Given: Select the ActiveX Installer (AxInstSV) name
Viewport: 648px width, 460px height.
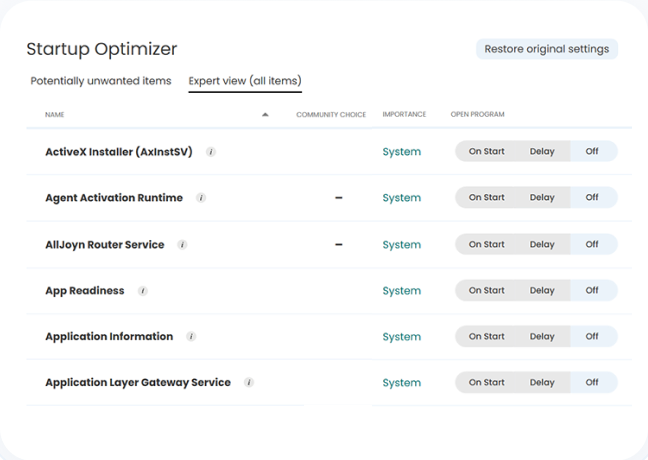Looking at the screenshot, I should 119,152.
